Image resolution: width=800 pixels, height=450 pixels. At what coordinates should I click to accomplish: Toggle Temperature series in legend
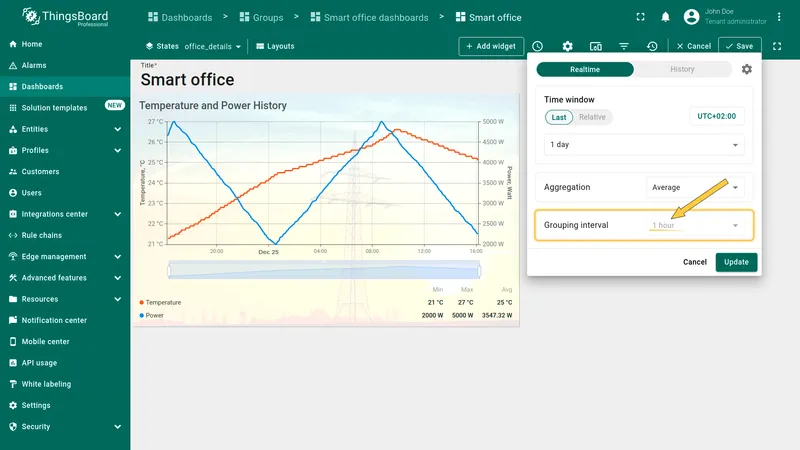click(x=160, y=303)
